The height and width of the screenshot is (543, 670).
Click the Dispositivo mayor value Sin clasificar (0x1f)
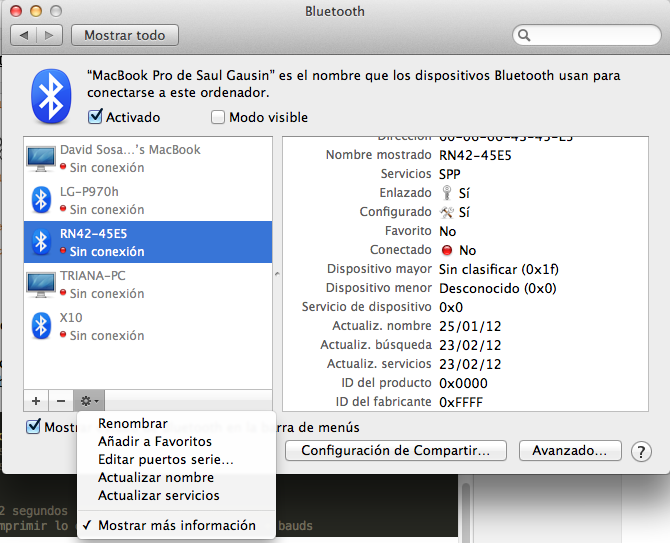[499, 269]
